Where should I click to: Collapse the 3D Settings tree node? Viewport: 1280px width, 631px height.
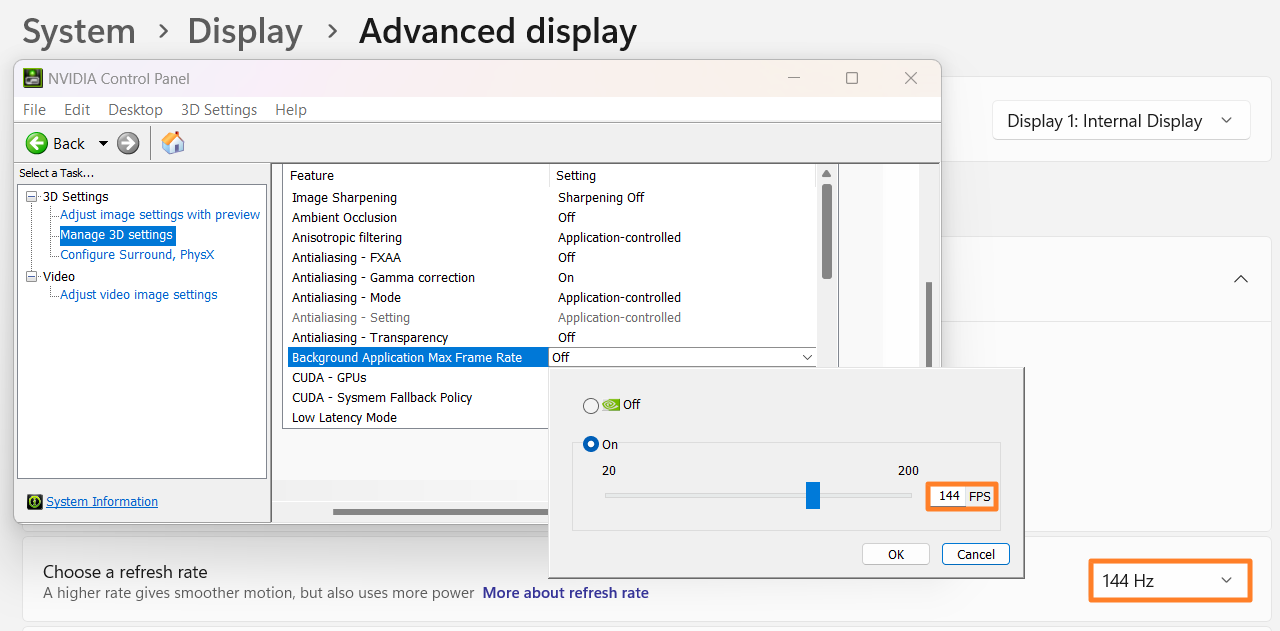click(32, 197)
